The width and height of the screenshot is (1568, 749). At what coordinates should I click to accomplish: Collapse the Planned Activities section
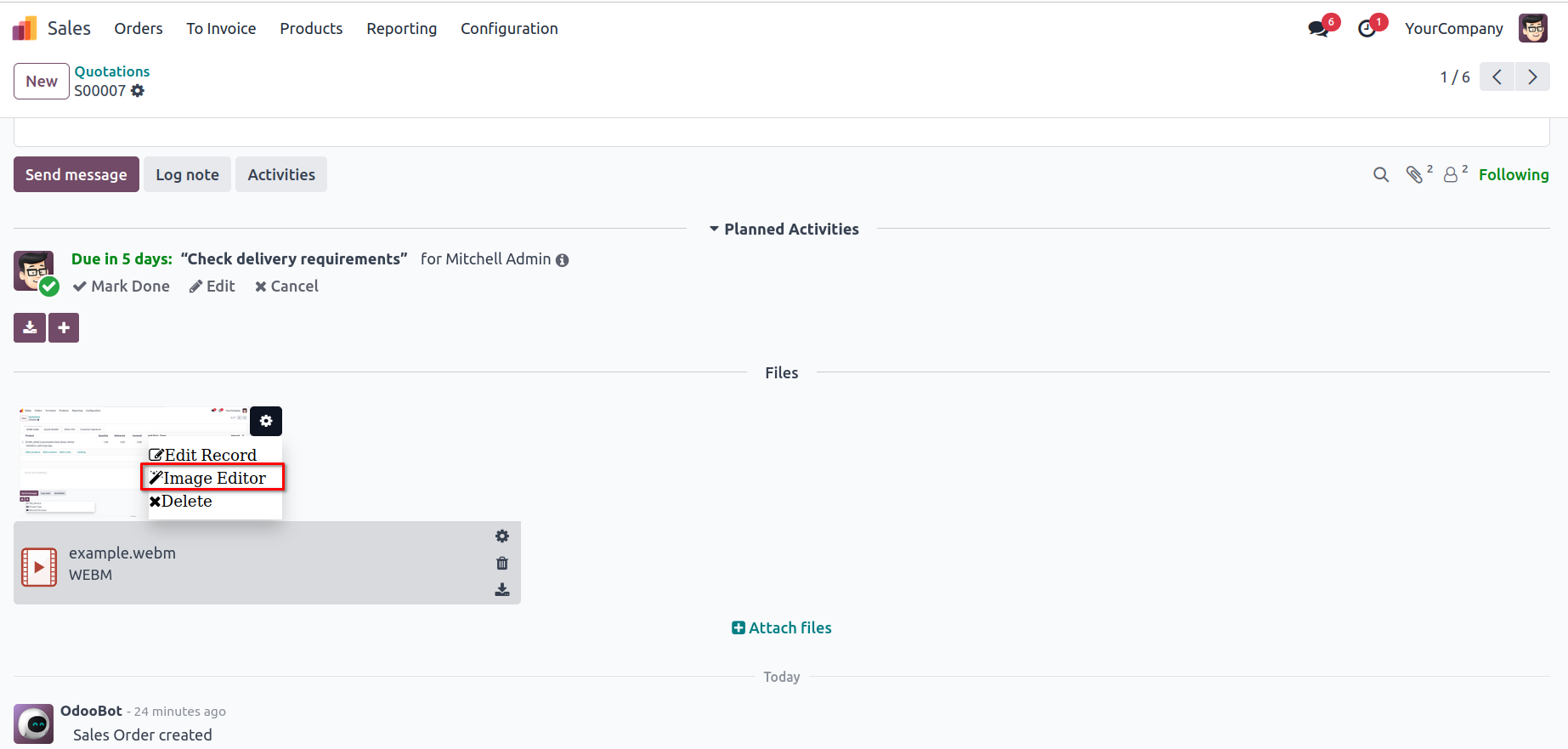point(783,230)
